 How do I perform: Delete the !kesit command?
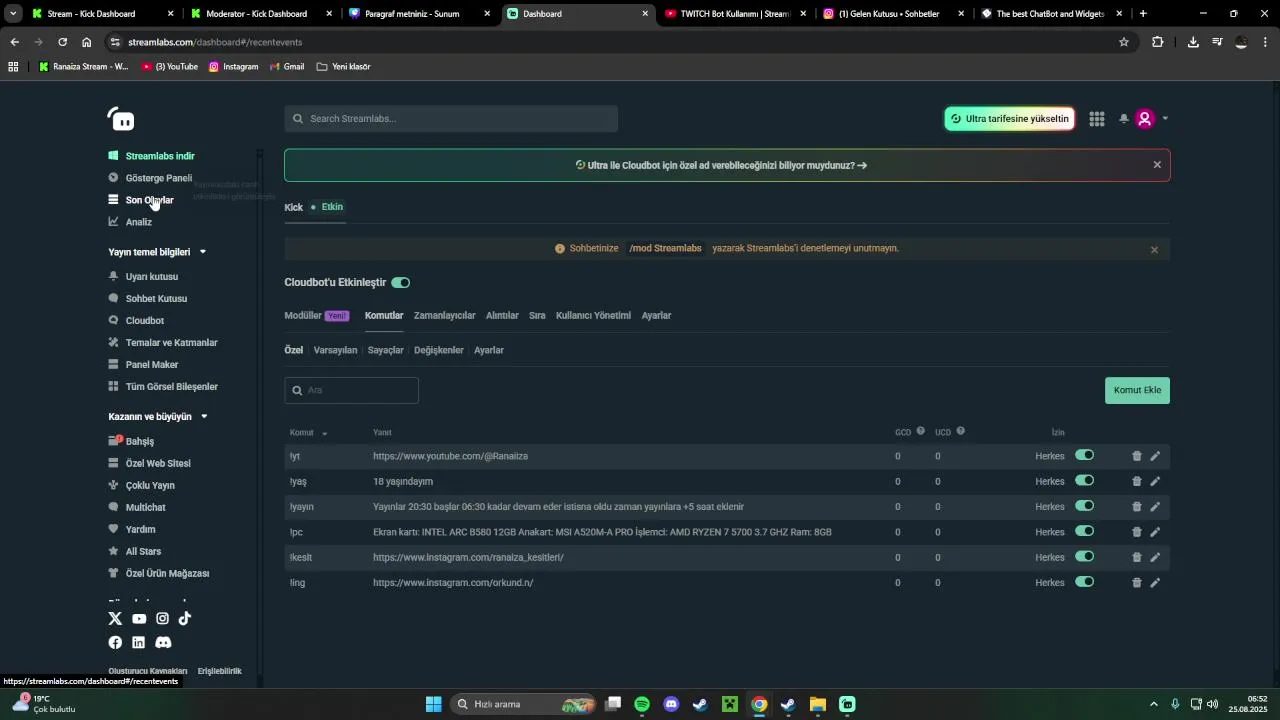click(x=1136, y=557)
